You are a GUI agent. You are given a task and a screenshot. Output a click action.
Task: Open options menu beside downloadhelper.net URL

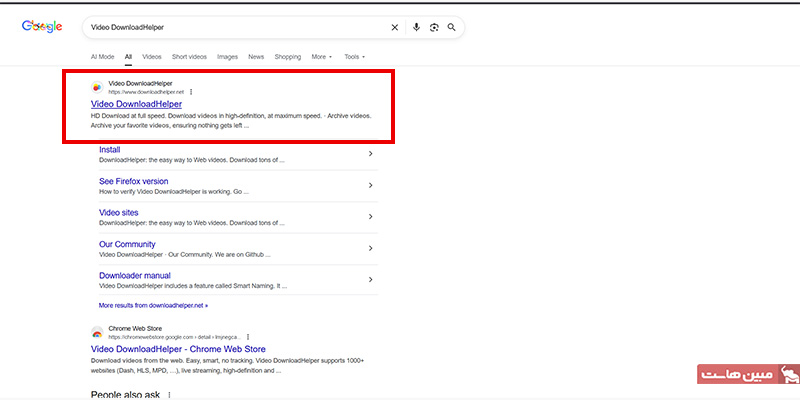click(x=190, y=91)
